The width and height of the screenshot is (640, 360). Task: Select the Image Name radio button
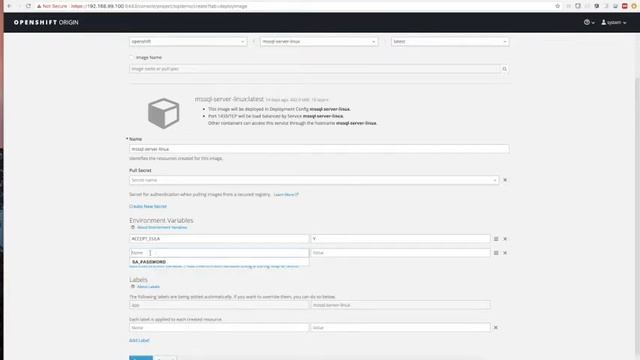point(132,58)
